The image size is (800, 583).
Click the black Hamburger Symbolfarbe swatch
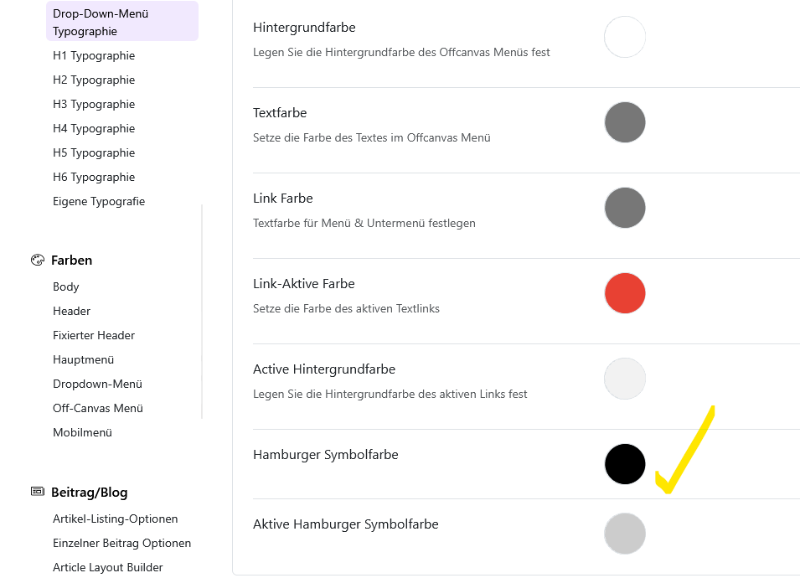point(625,464)
